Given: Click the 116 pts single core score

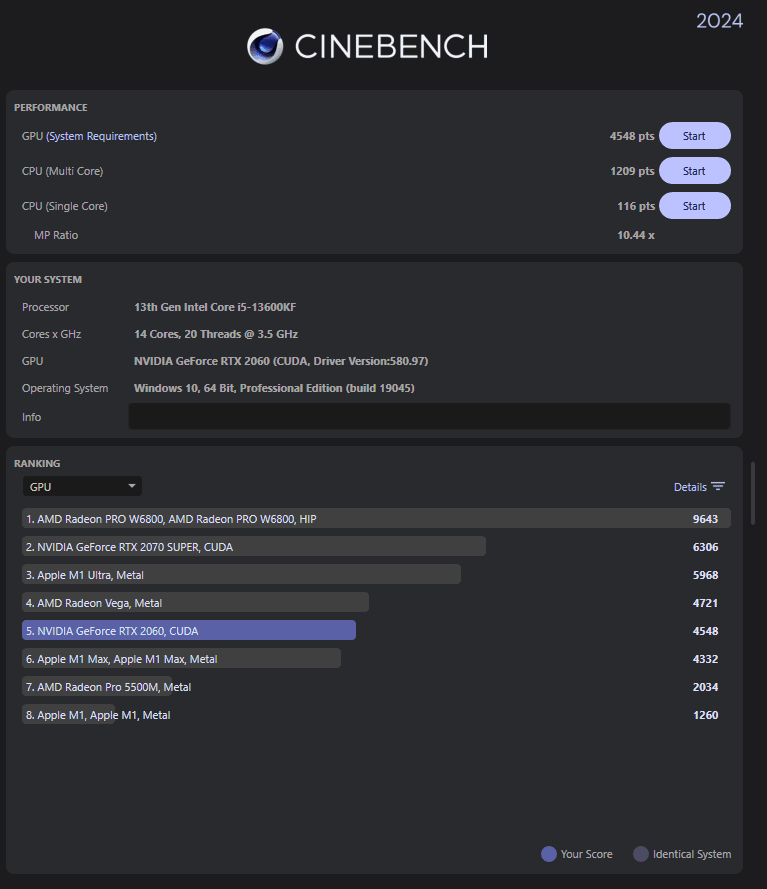Looking at the screenshot, I should coord(635,206).
